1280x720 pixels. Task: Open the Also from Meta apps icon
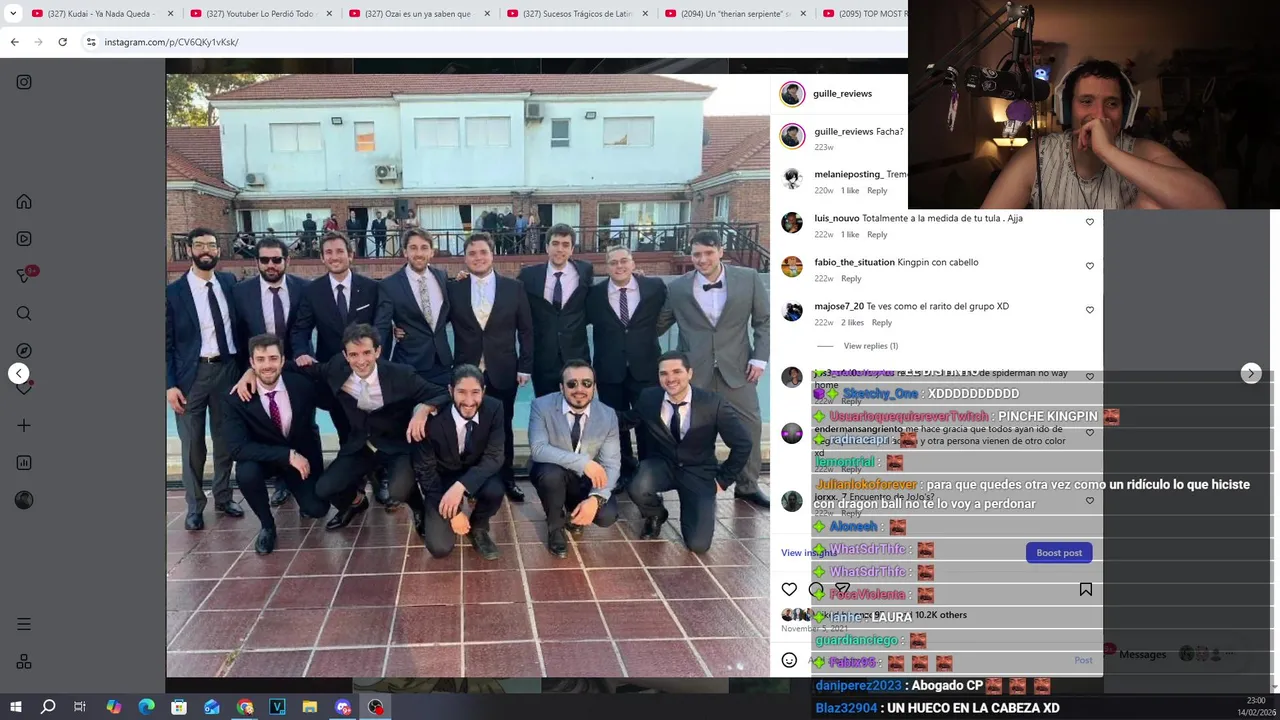pos(24,661)
